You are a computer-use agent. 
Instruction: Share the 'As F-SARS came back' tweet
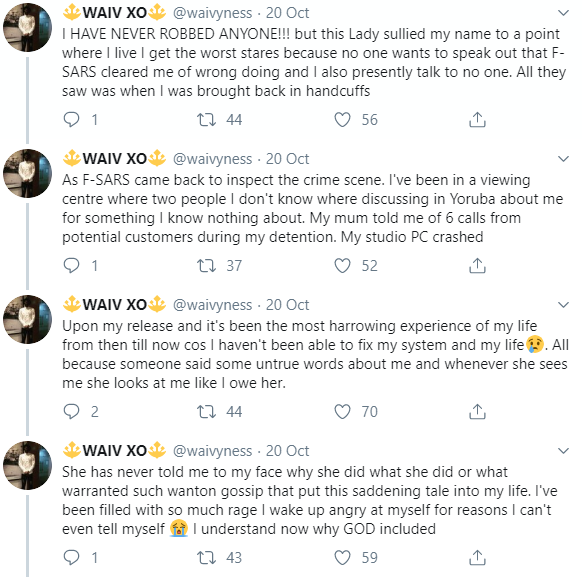[477, 266]
